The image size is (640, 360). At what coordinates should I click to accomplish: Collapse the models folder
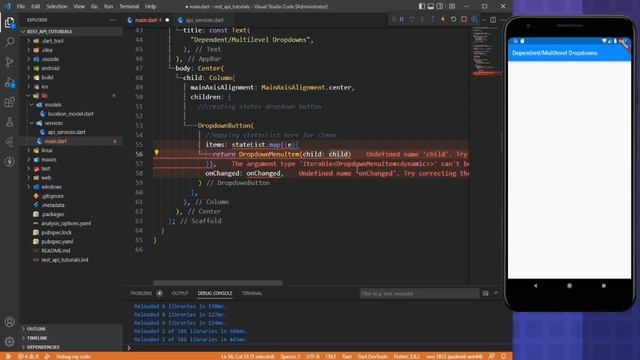click(x=53, y=104)
